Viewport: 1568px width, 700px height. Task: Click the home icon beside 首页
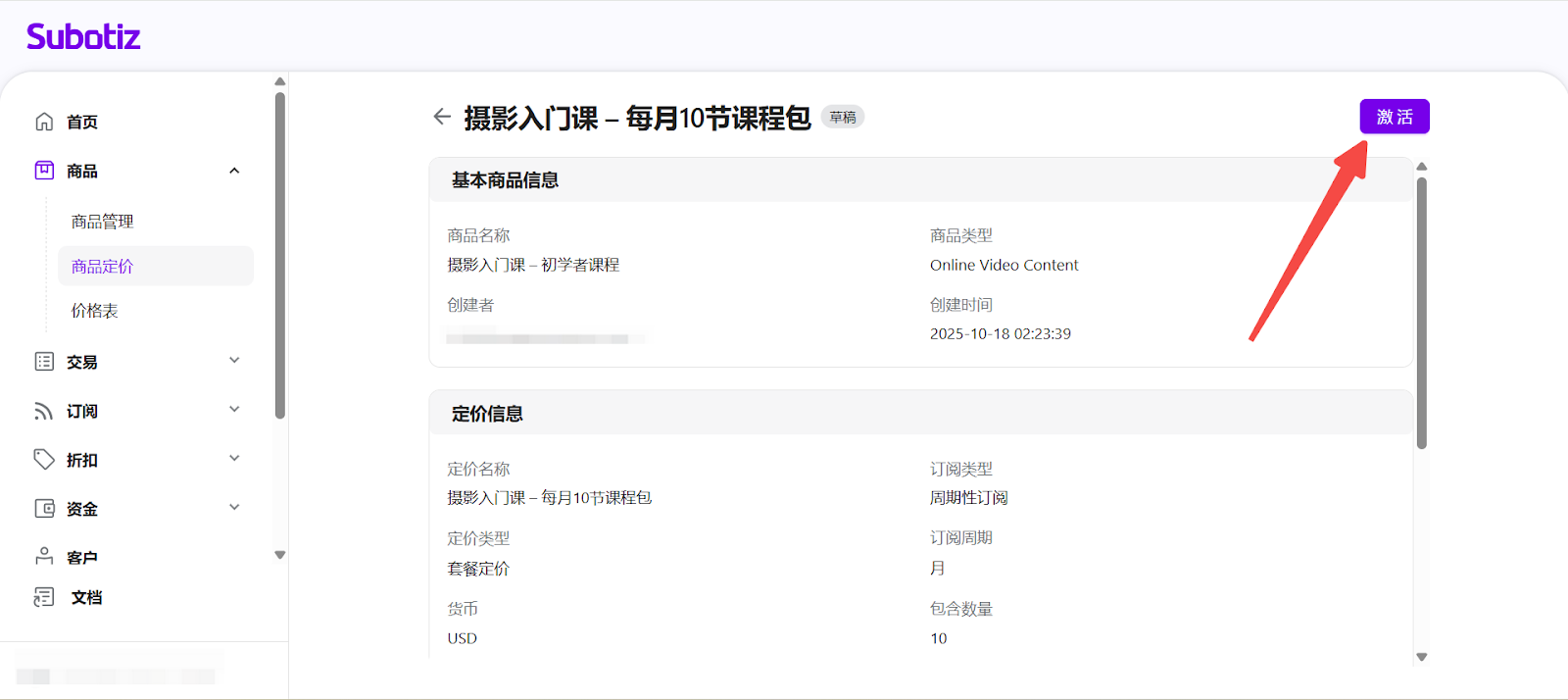tap(44, 122)
